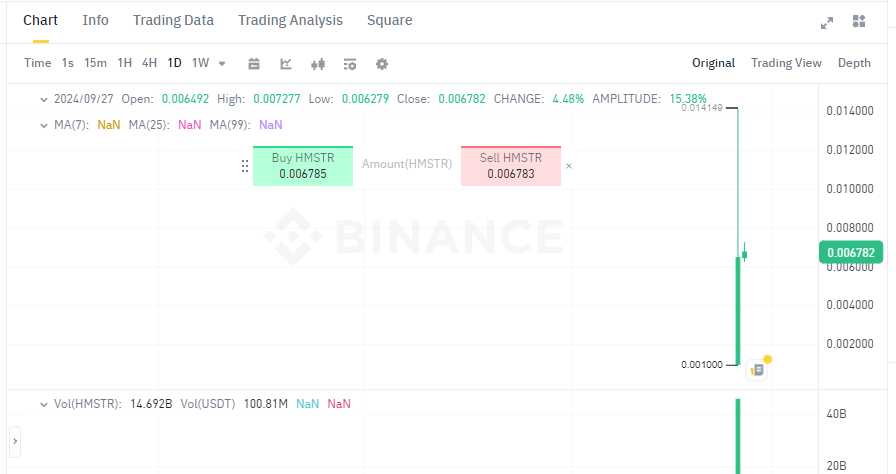Select the 1D time interval

174,63
